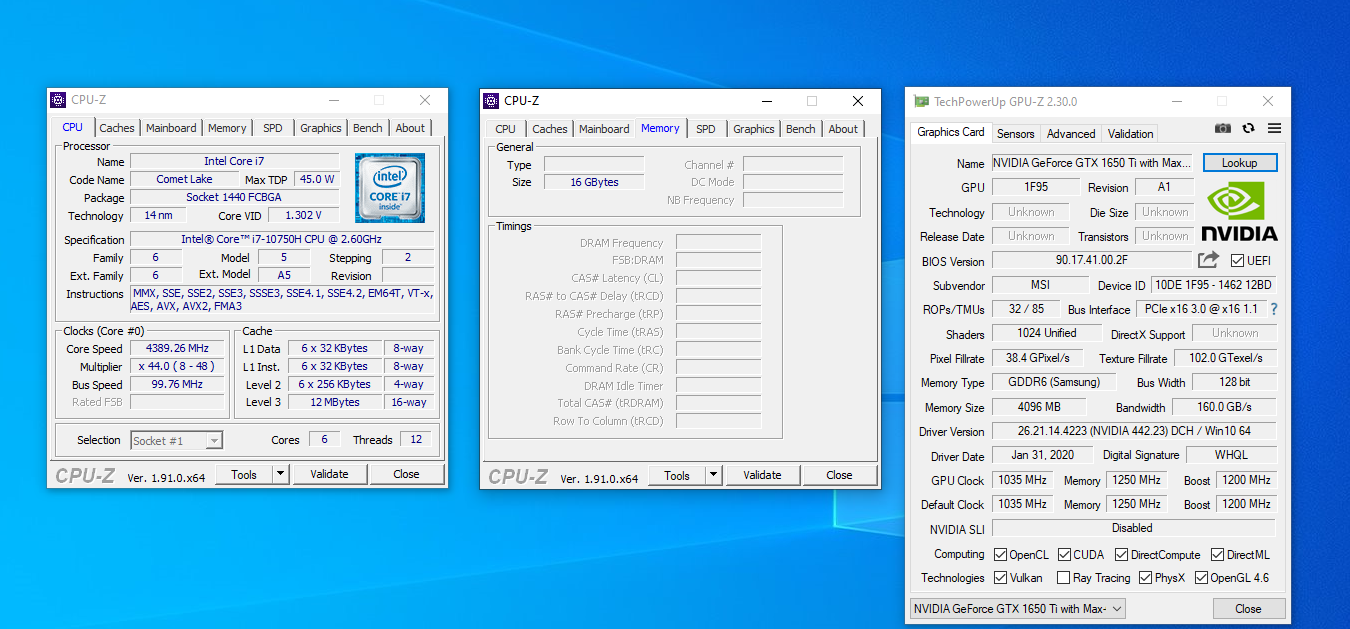Open the Validation tab in GPU-Z

1131,134
